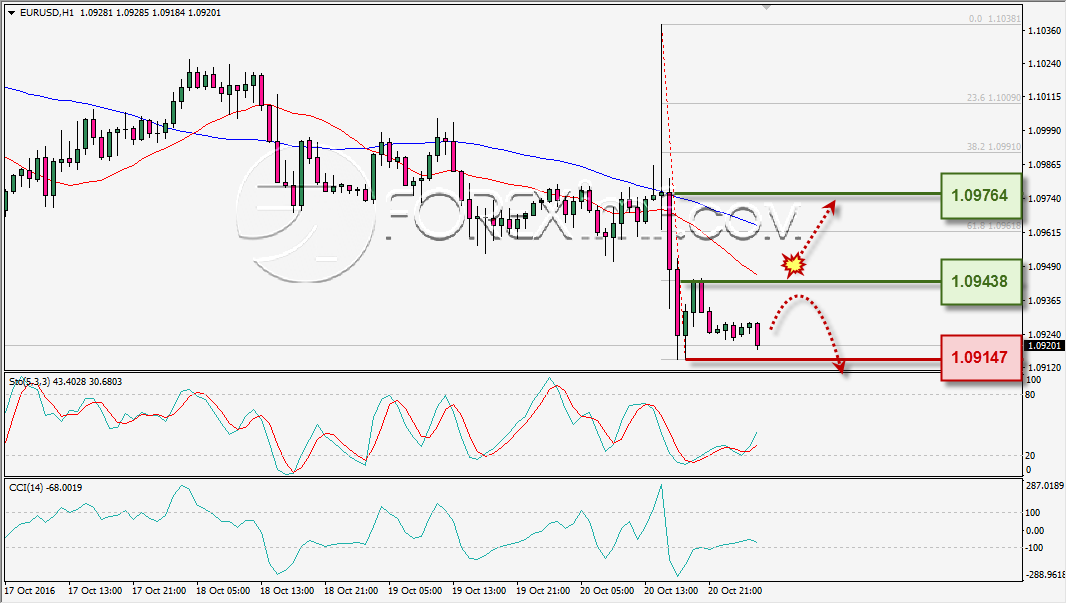Click the Fibonacci 0.0 1.10381 level label
Screen dimensions: 1067x604
tap(994, 19)
